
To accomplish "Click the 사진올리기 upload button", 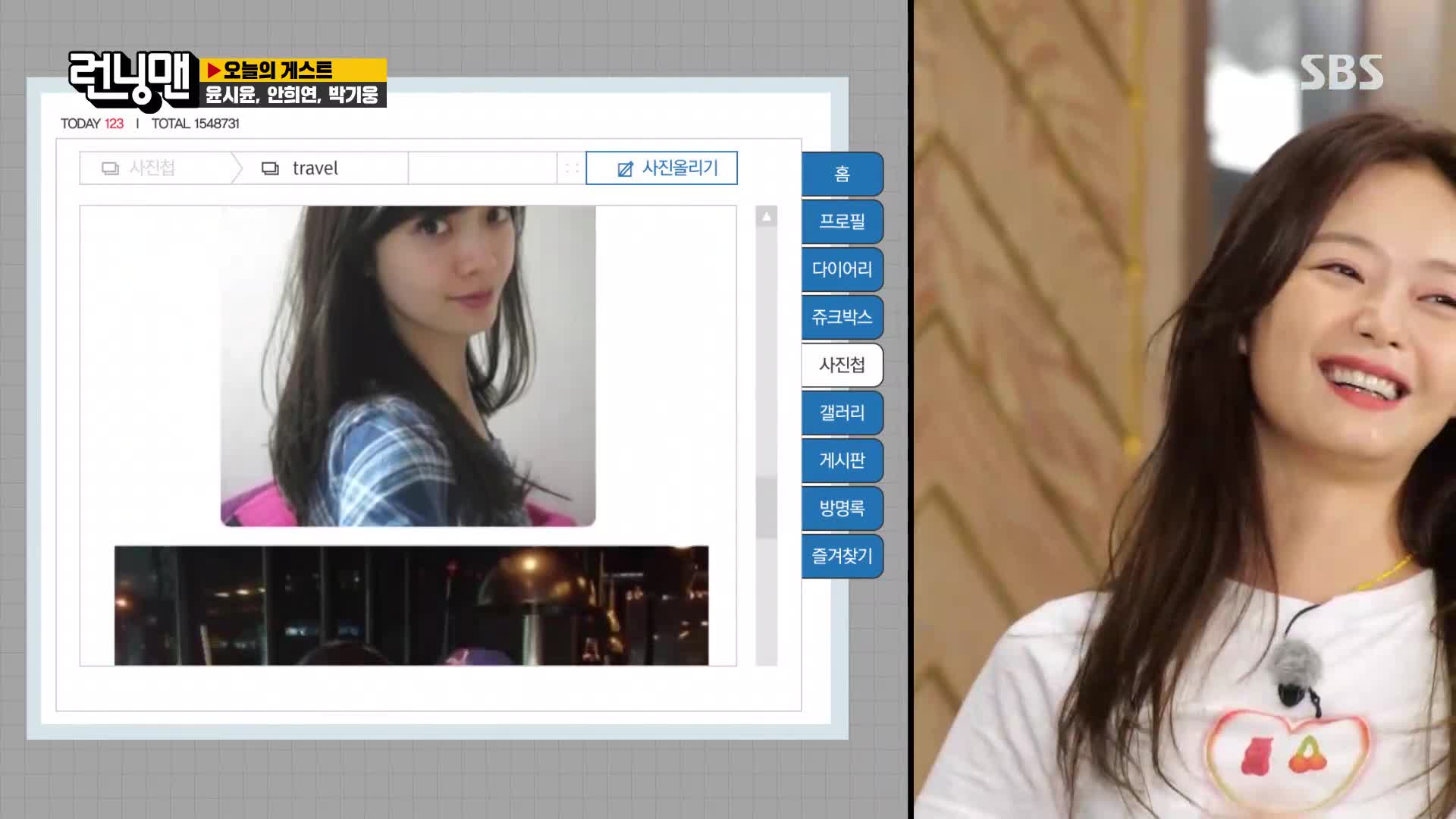I will [x=661, y=168].
